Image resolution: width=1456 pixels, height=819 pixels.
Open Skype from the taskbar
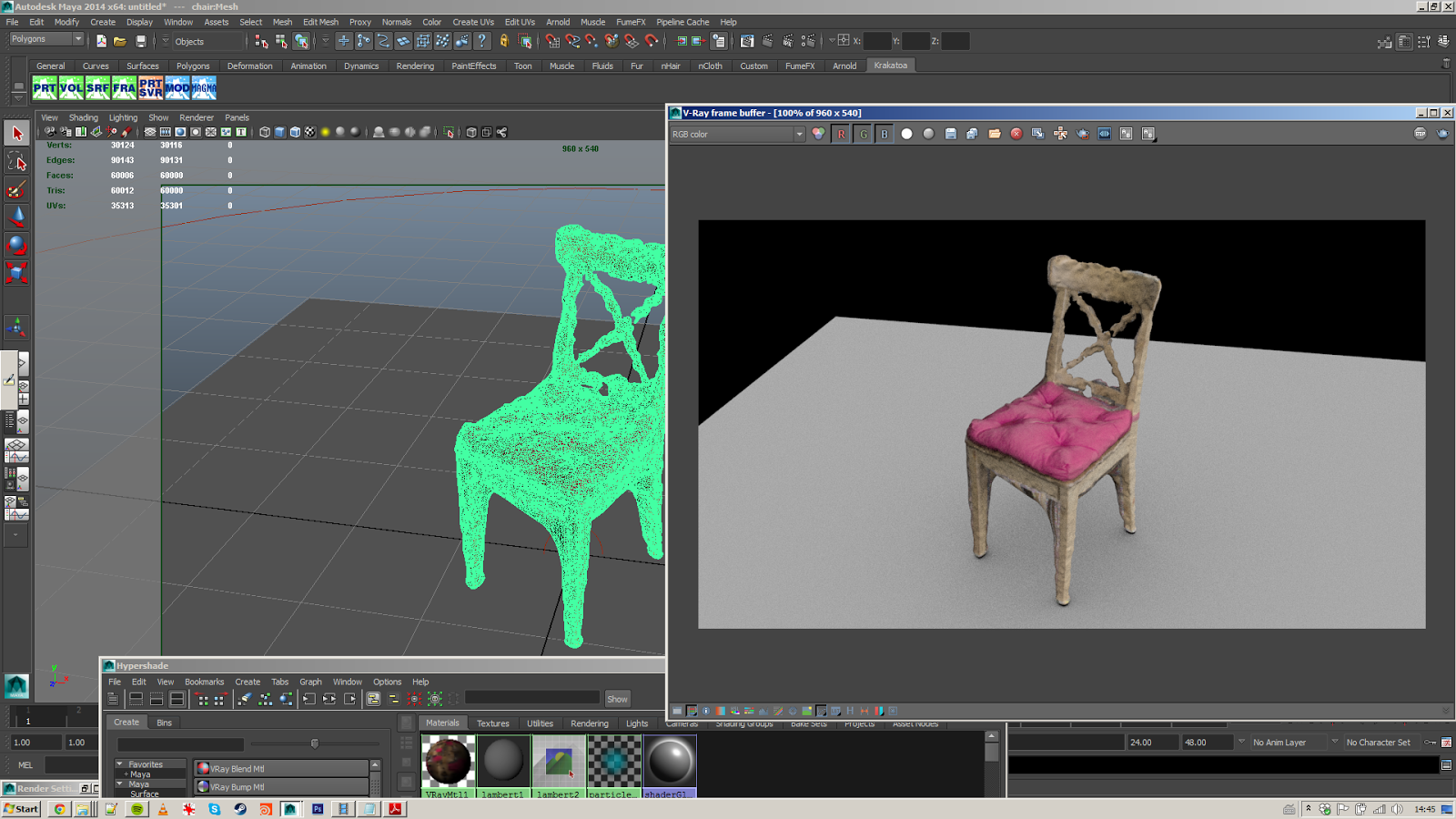(215, 809)
